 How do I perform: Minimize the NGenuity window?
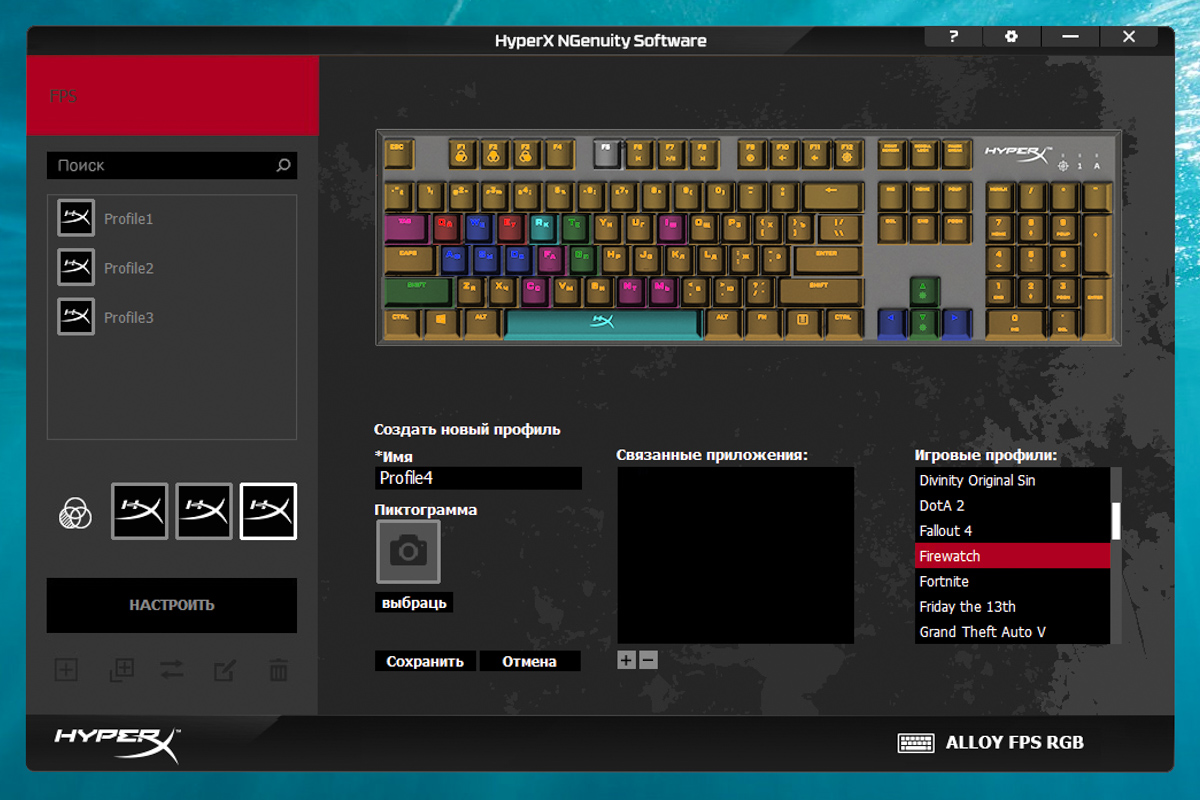click(1070, 37)
